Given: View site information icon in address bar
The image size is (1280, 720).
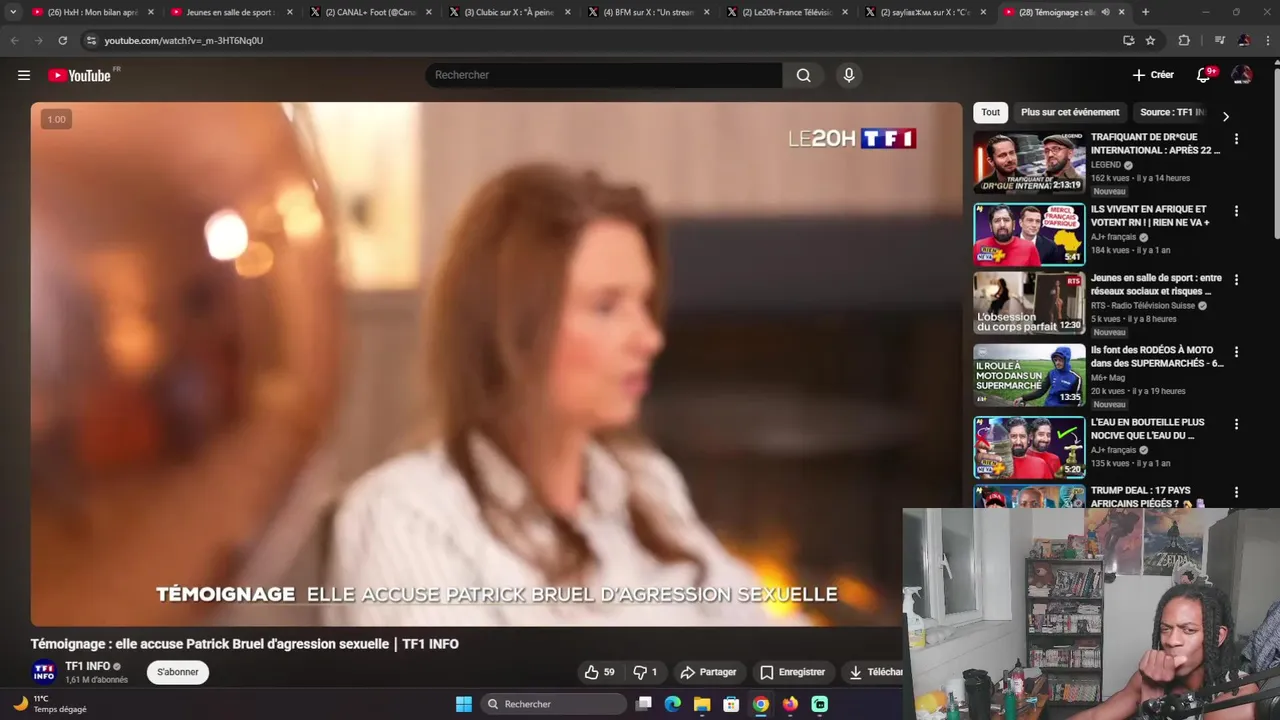Looking at the screenshot, I should (91, 40).
